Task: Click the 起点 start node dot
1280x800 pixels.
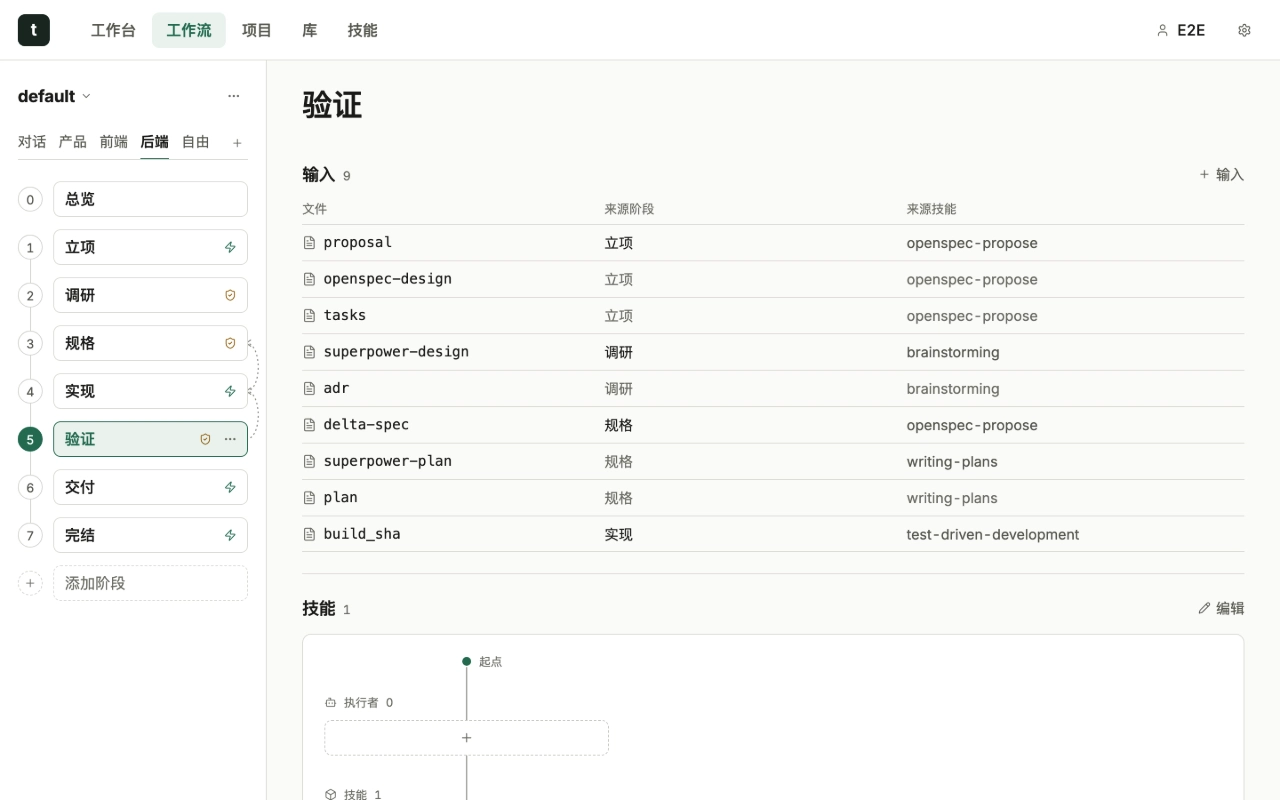Action: (466, 661)
